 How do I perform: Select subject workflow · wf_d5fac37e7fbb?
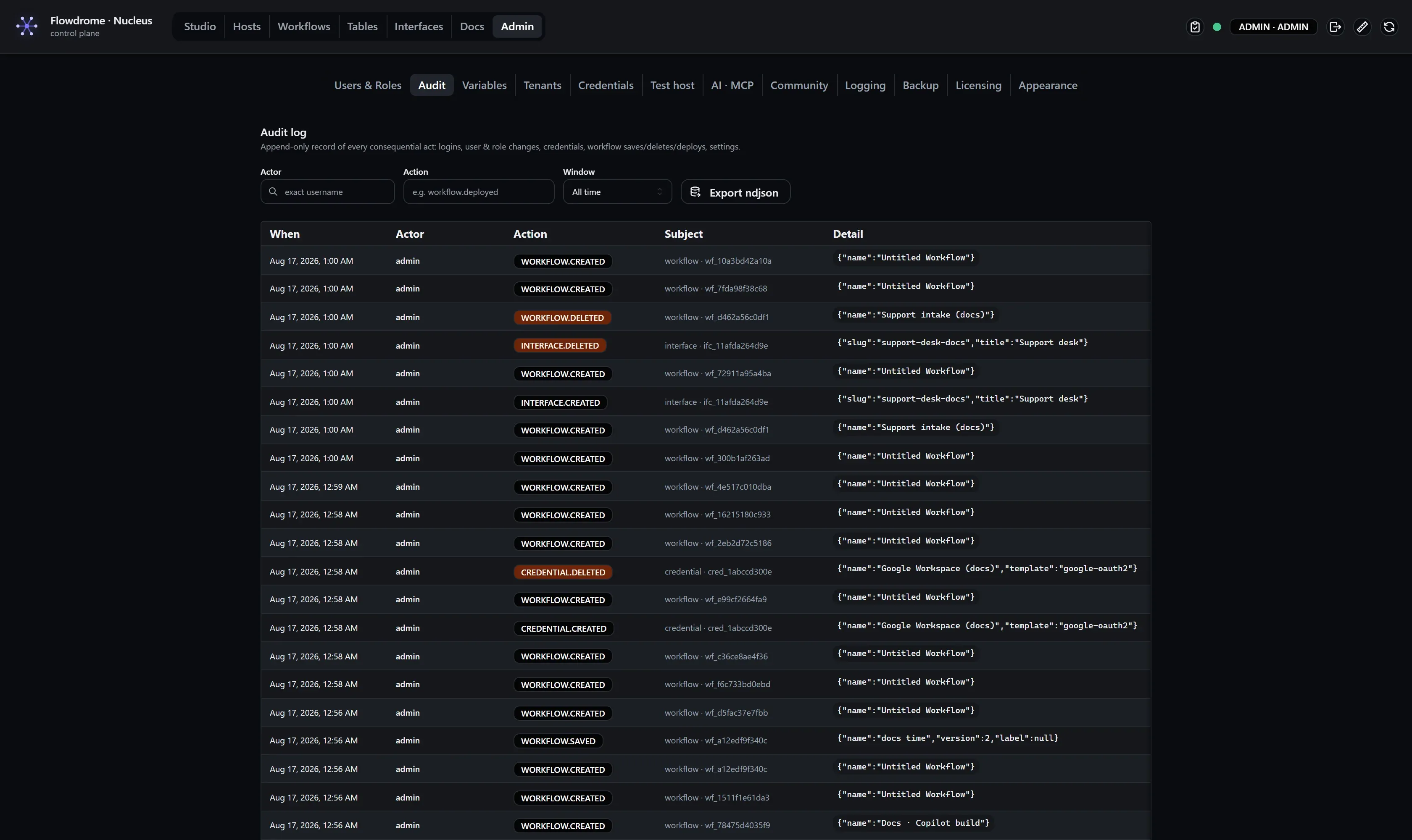[x=716, y=713]
